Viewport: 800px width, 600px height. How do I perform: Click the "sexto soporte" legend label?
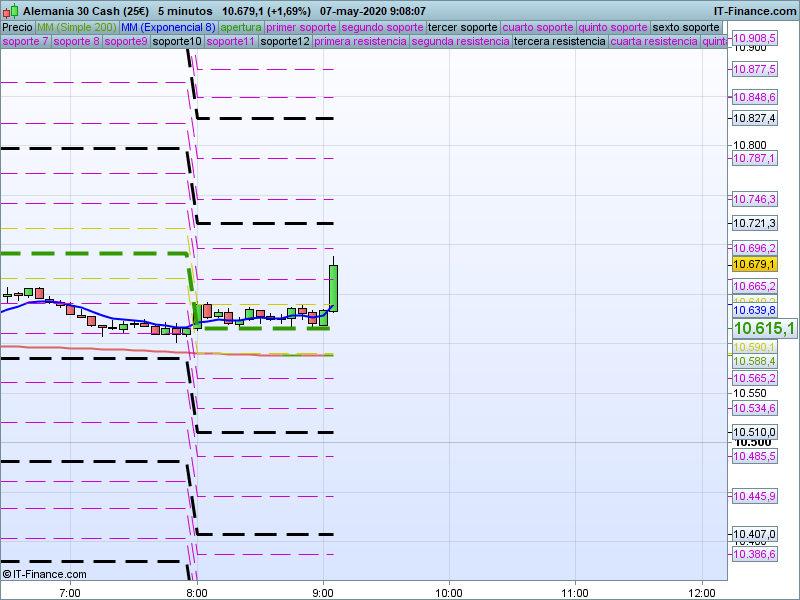click(685, 27)
